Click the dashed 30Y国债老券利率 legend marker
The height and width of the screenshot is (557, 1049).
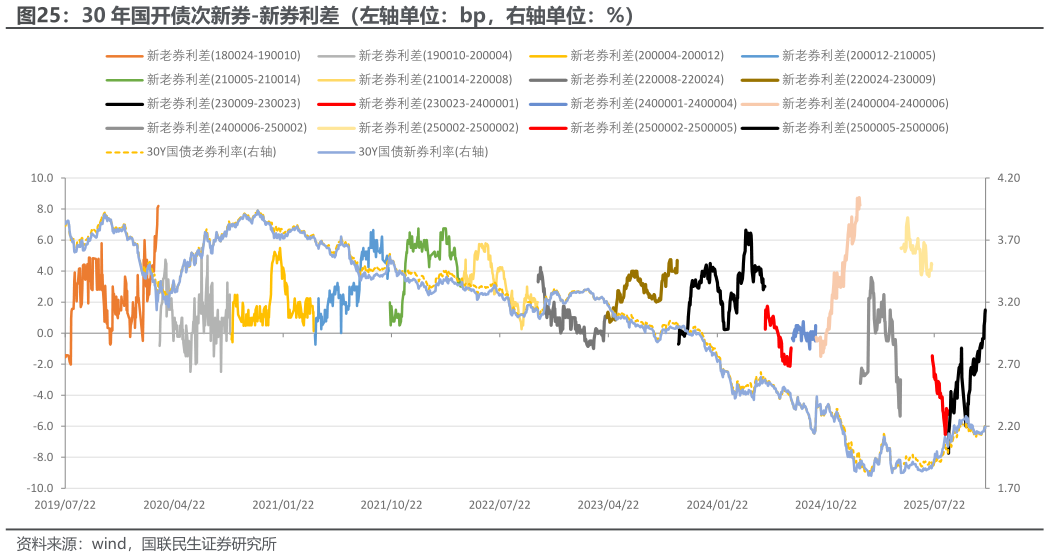coord(124,152)
